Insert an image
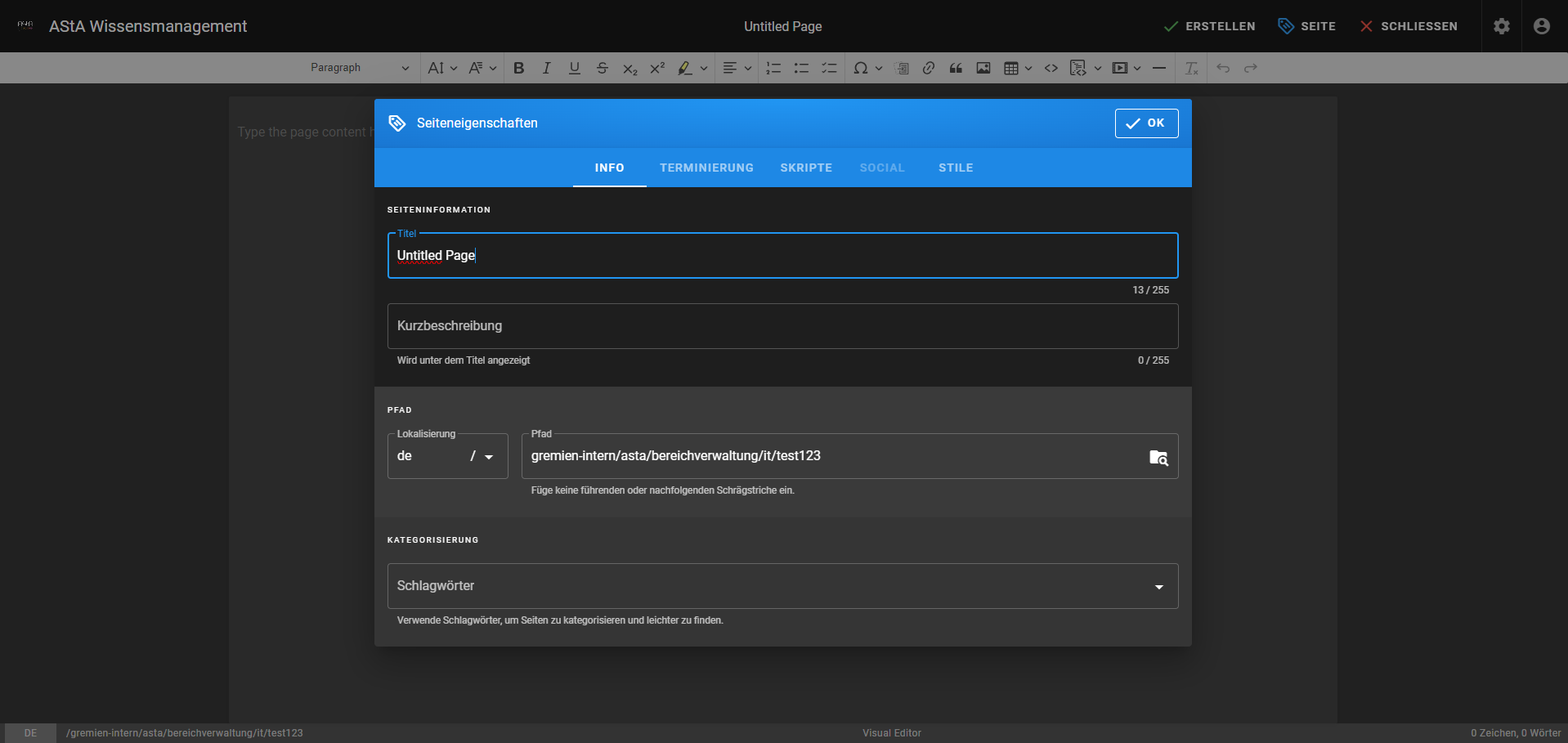This screenshot has height=743, width=1568. (983, 68)
